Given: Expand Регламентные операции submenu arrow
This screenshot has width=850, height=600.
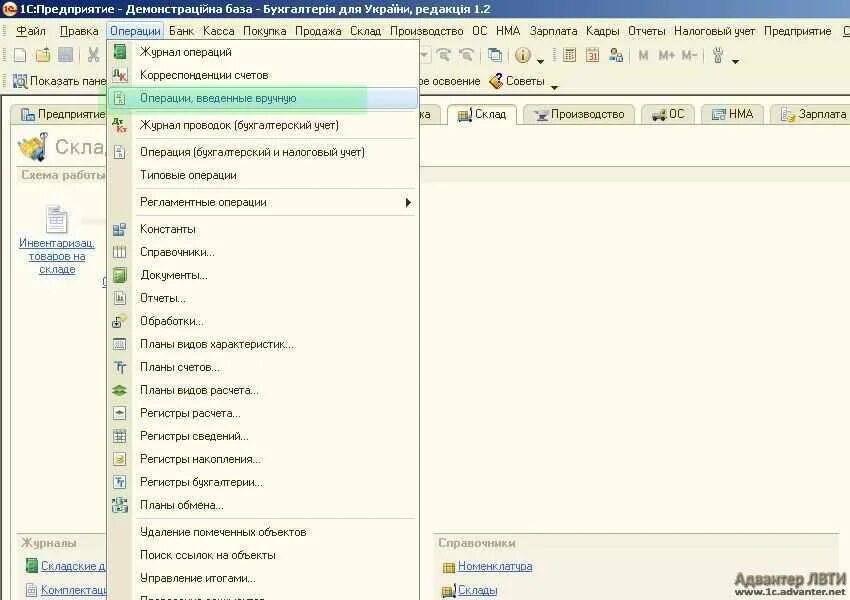Looking at the screenshot, I should [408, 202].
